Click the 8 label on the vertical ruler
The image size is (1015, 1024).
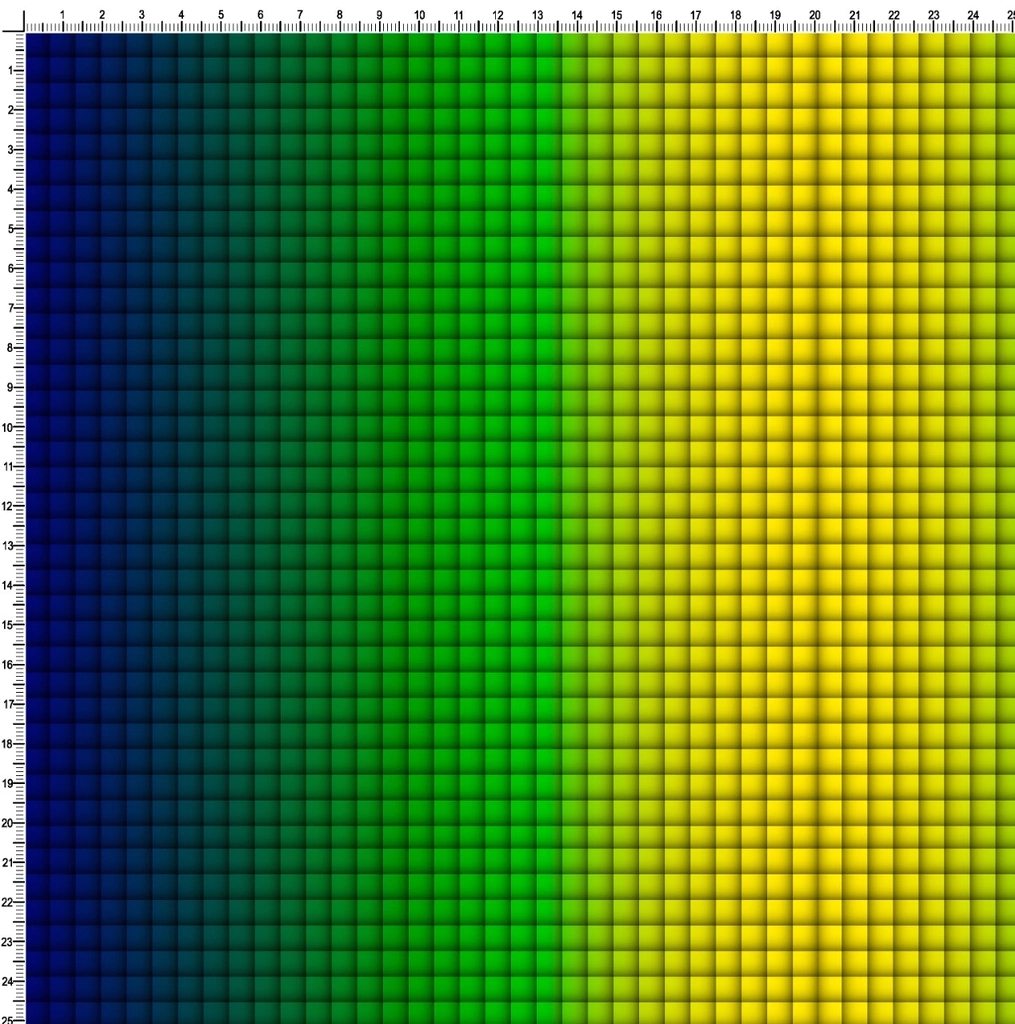click(10, 347)
